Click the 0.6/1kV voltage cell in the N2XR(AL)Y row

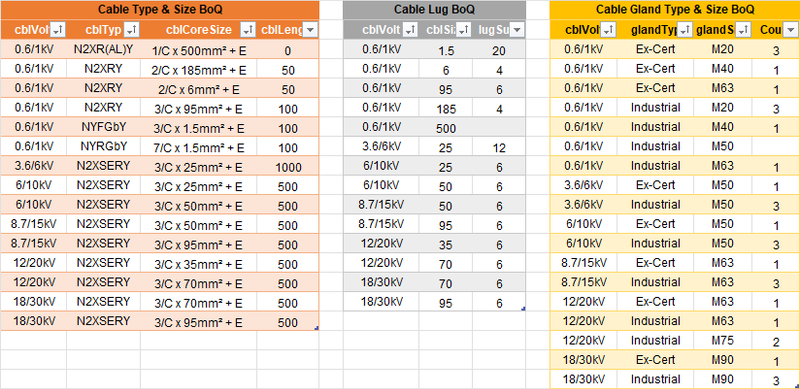(34, 50)
